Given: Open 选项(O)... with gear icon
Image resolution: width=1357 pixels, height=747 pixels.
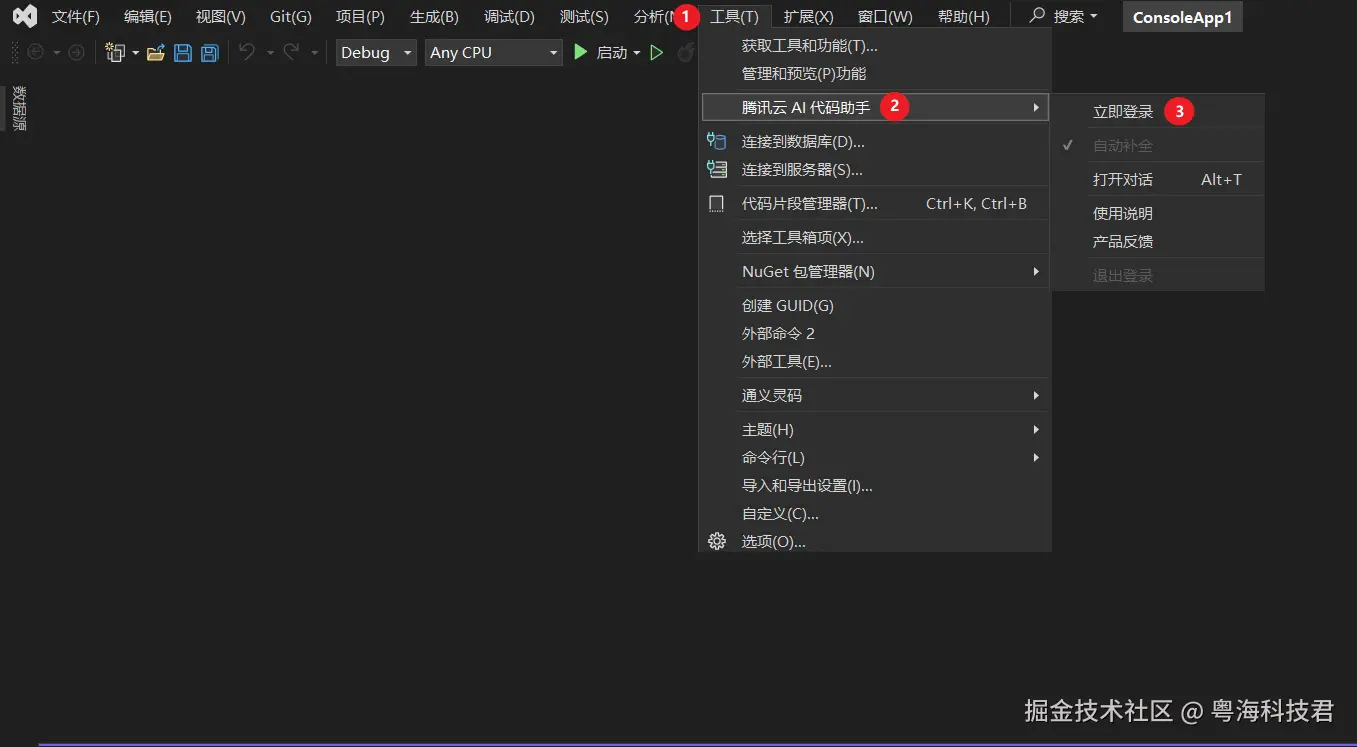Looking at the screenshot, I should 875,542.
